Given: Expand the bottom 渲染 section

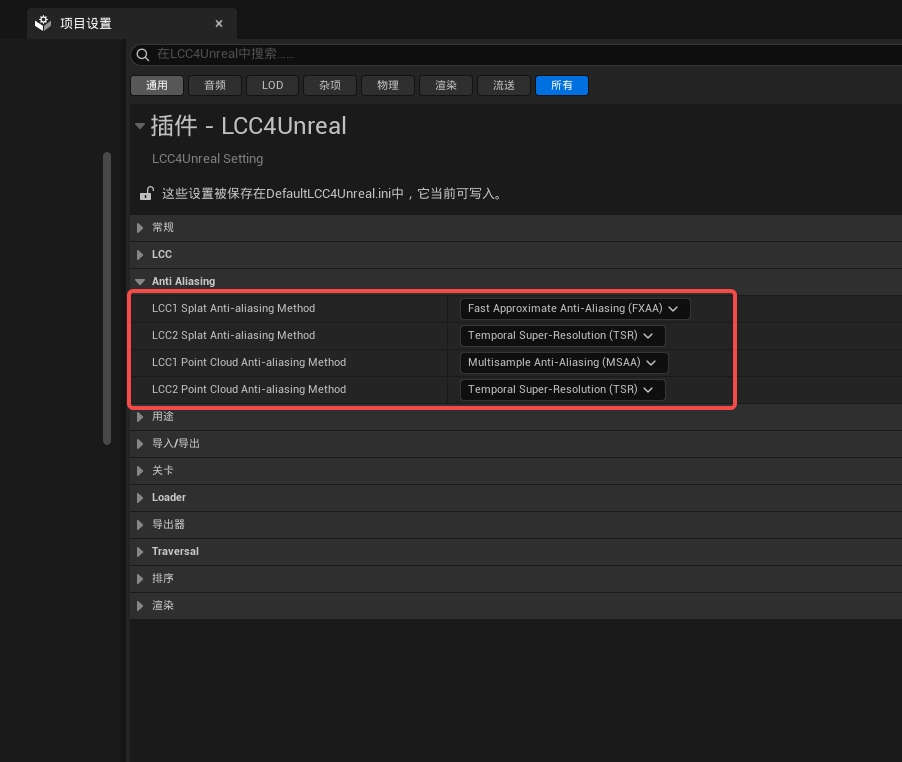Looking at the screenshot, I should click(140, 606).
